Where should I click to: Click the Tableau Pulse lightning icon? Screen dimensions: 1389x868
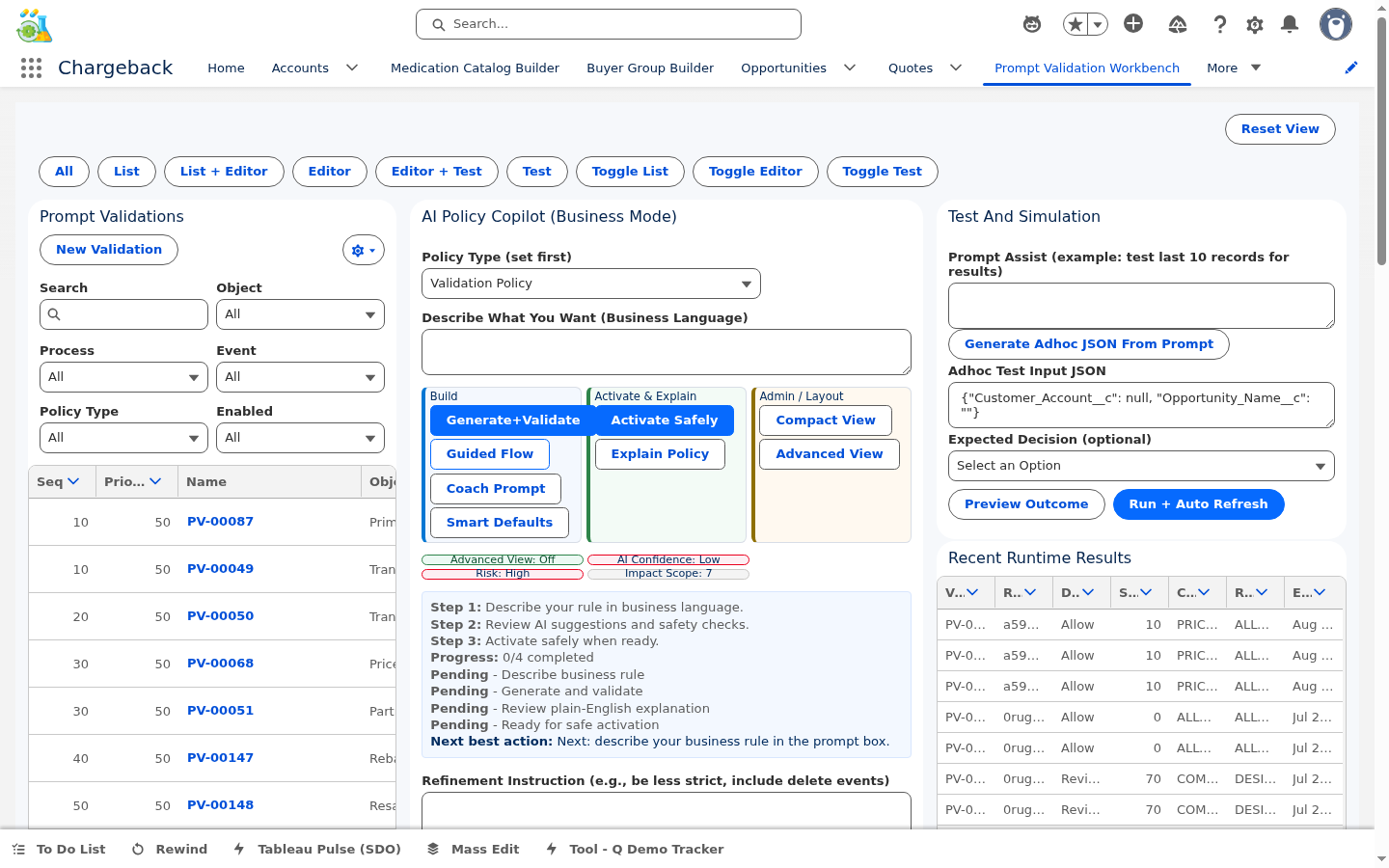point(239,849)
